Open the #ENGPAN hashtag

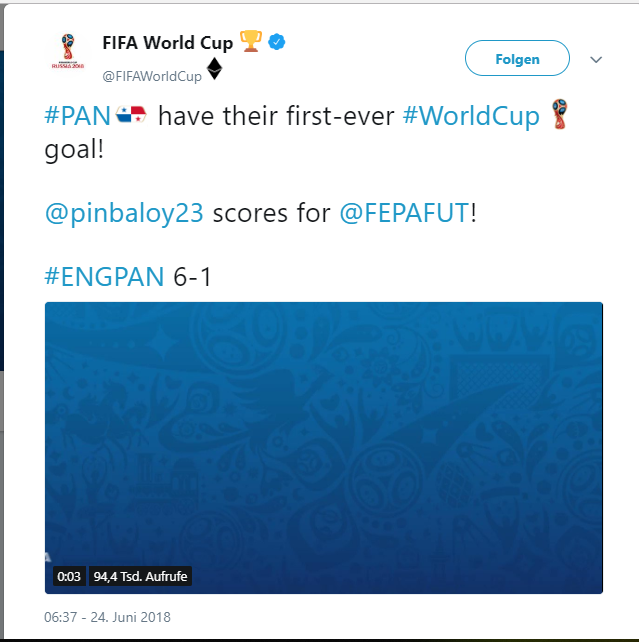click(104, 277)
